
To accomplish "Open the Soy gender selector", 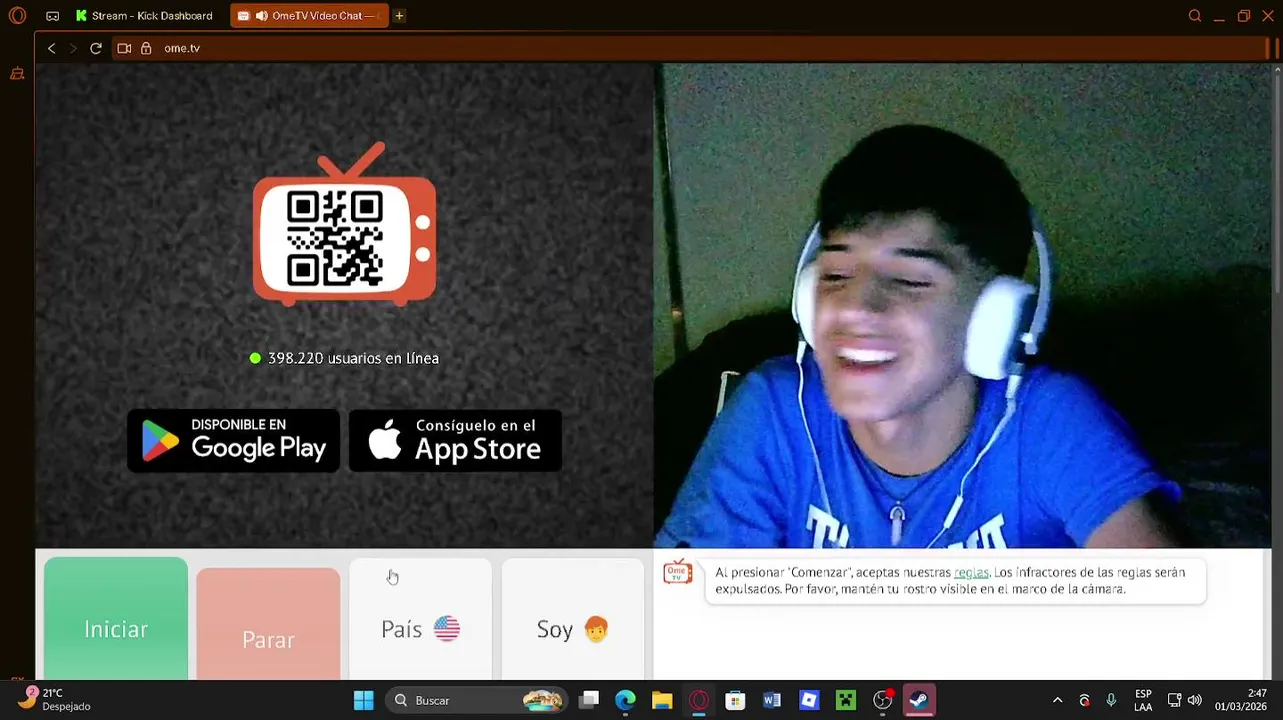I will (573, 619).
